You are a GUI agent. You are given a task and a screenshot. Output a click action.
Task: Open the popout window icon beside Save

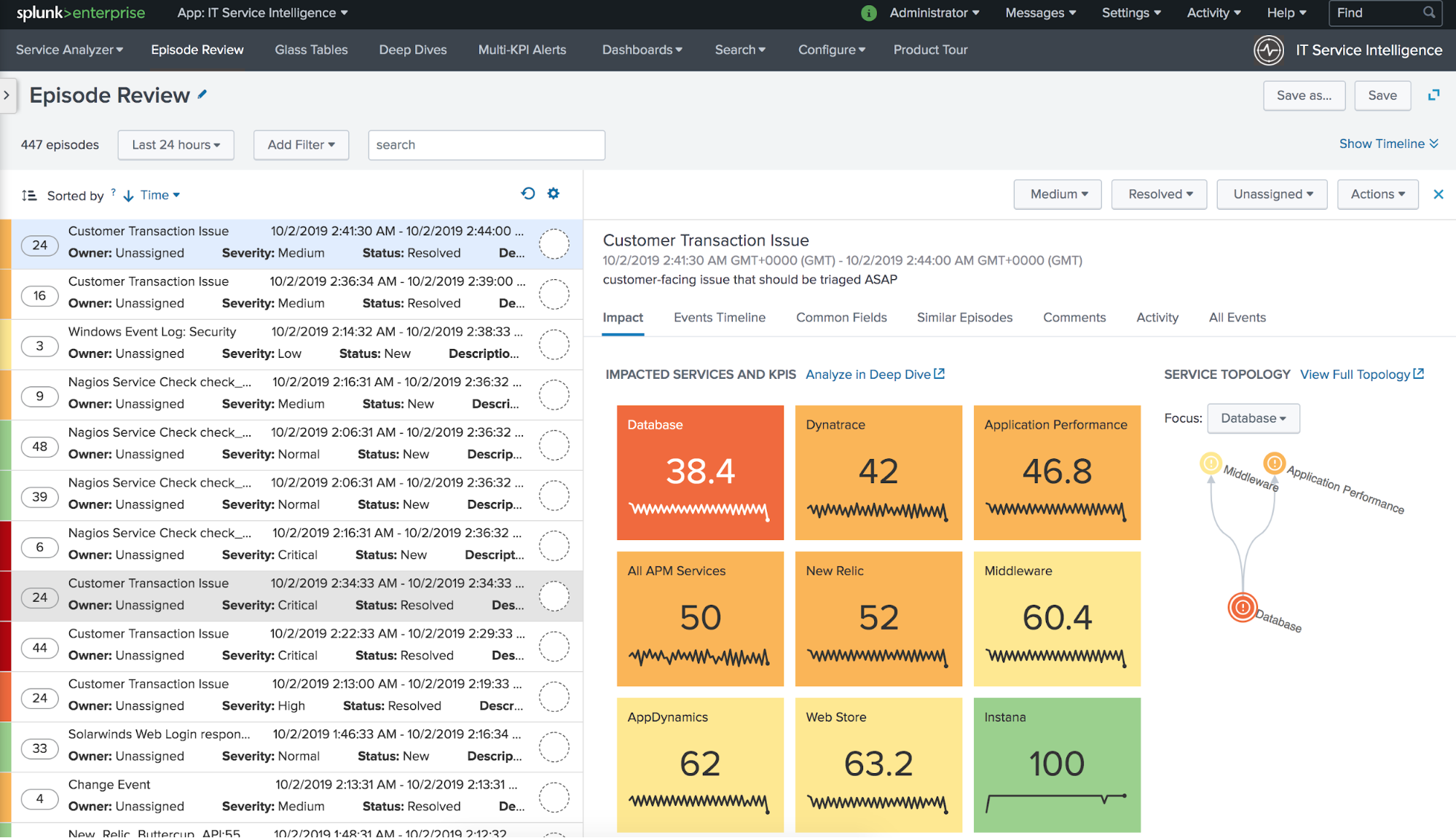pyautogui.click(x=1433, y=95)
